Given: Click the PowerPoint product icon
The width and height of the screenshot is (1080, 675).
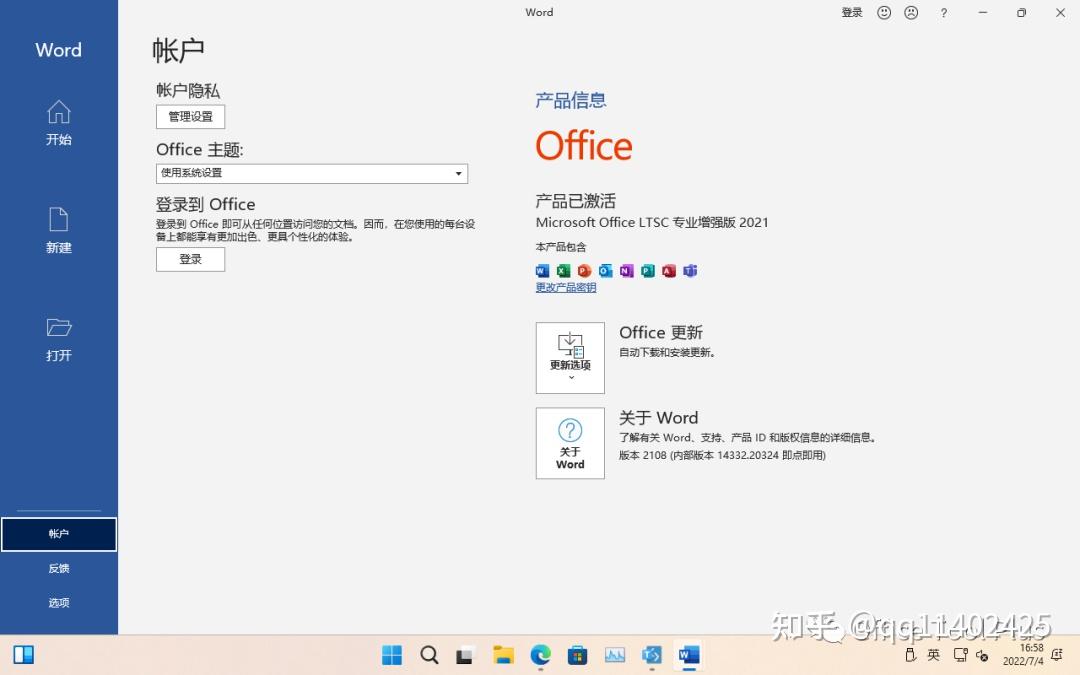Looking at the screenshot, I should point(583,270).
